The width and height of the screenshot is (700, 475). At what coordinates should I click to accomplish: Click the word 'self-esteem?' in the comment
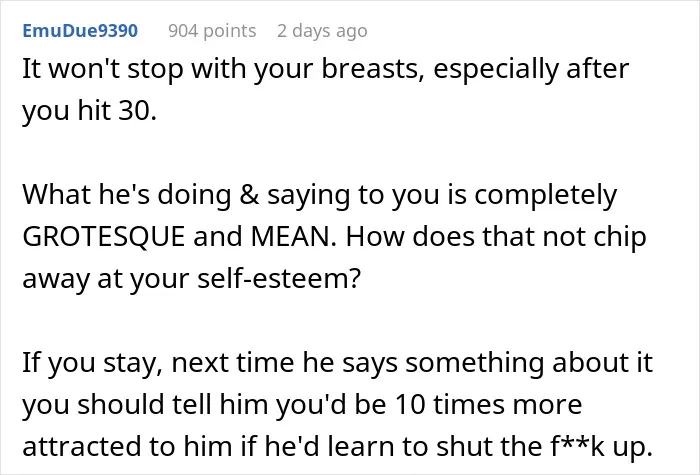click(279, 279)
